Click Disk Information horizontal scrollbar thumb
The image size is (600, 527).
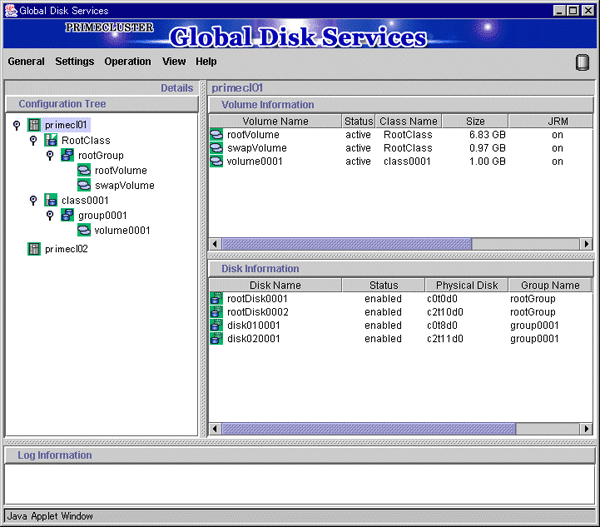point(368,429)
